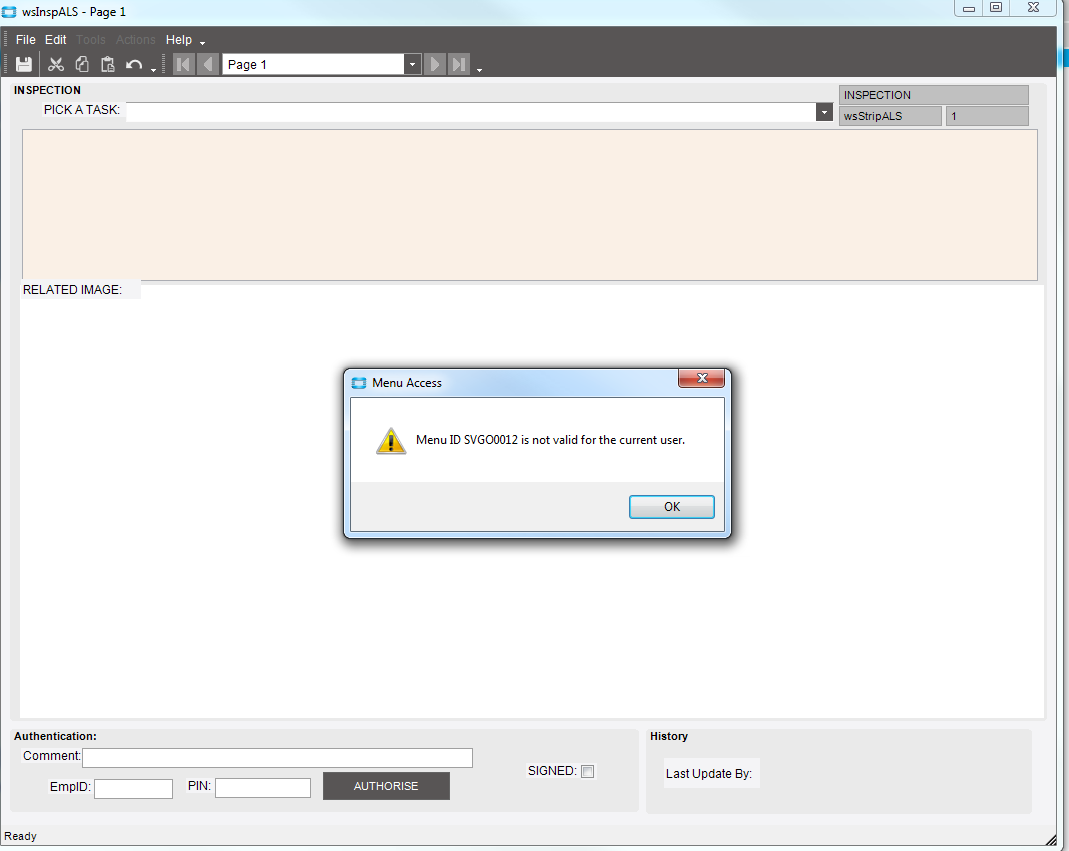Click the 'Ready' status bar text
1069x851 pixels.
click(x=20, y=836)
